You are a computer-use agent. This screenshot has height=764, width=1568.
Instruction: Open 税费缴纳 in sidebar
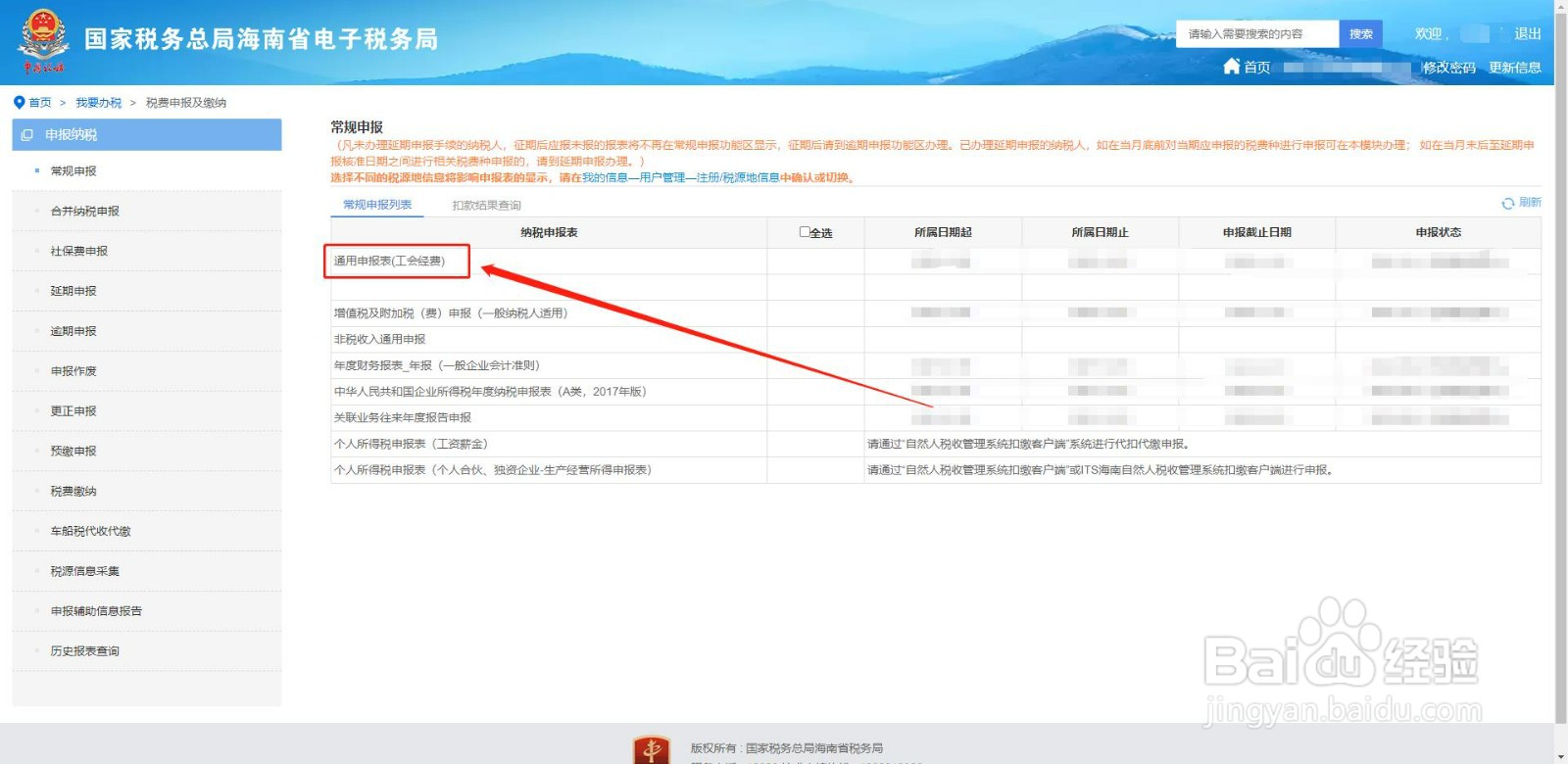point(147,492)
